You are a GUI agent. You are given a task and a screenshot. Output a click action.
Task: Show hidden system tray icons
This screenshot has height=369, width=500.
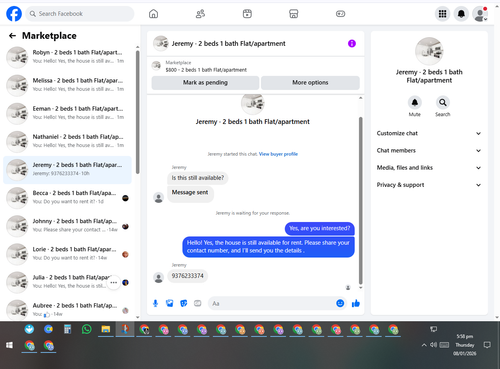[x=424, y=345]
